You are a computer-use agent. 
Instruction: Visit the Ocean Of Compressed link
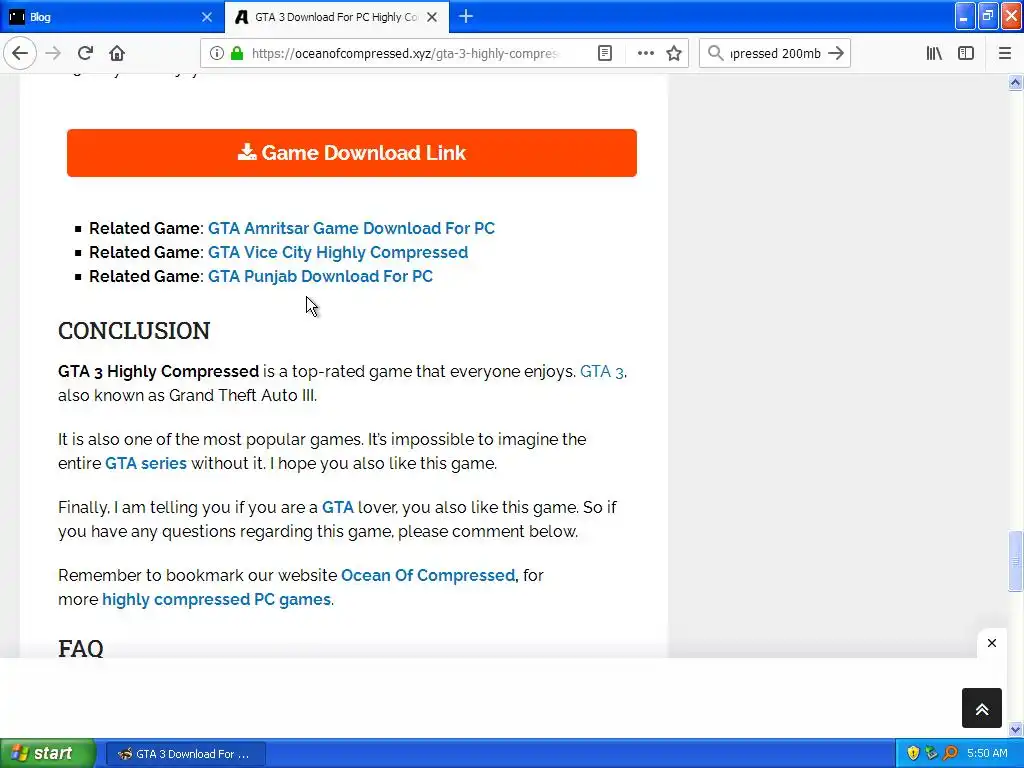pos(428,575)
